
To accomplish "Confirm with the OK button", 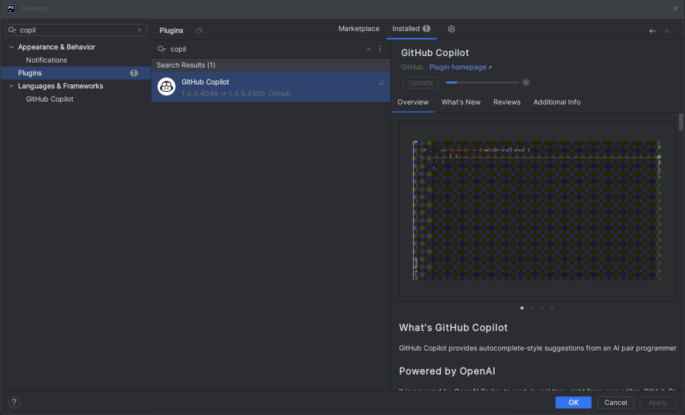I will tap(573, 402).
